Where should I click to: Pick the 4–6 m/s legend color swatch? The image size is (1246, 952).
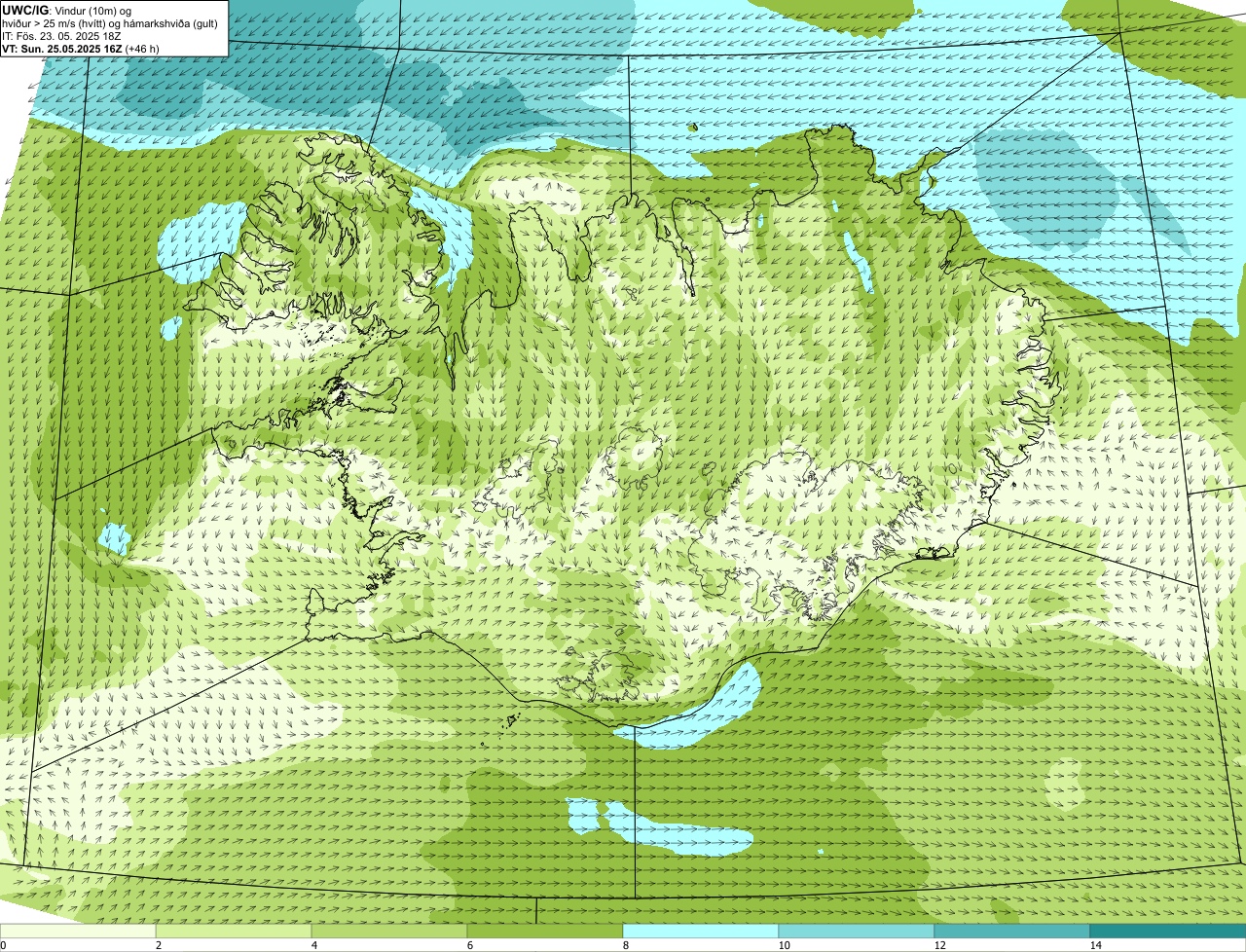point(389,931)
